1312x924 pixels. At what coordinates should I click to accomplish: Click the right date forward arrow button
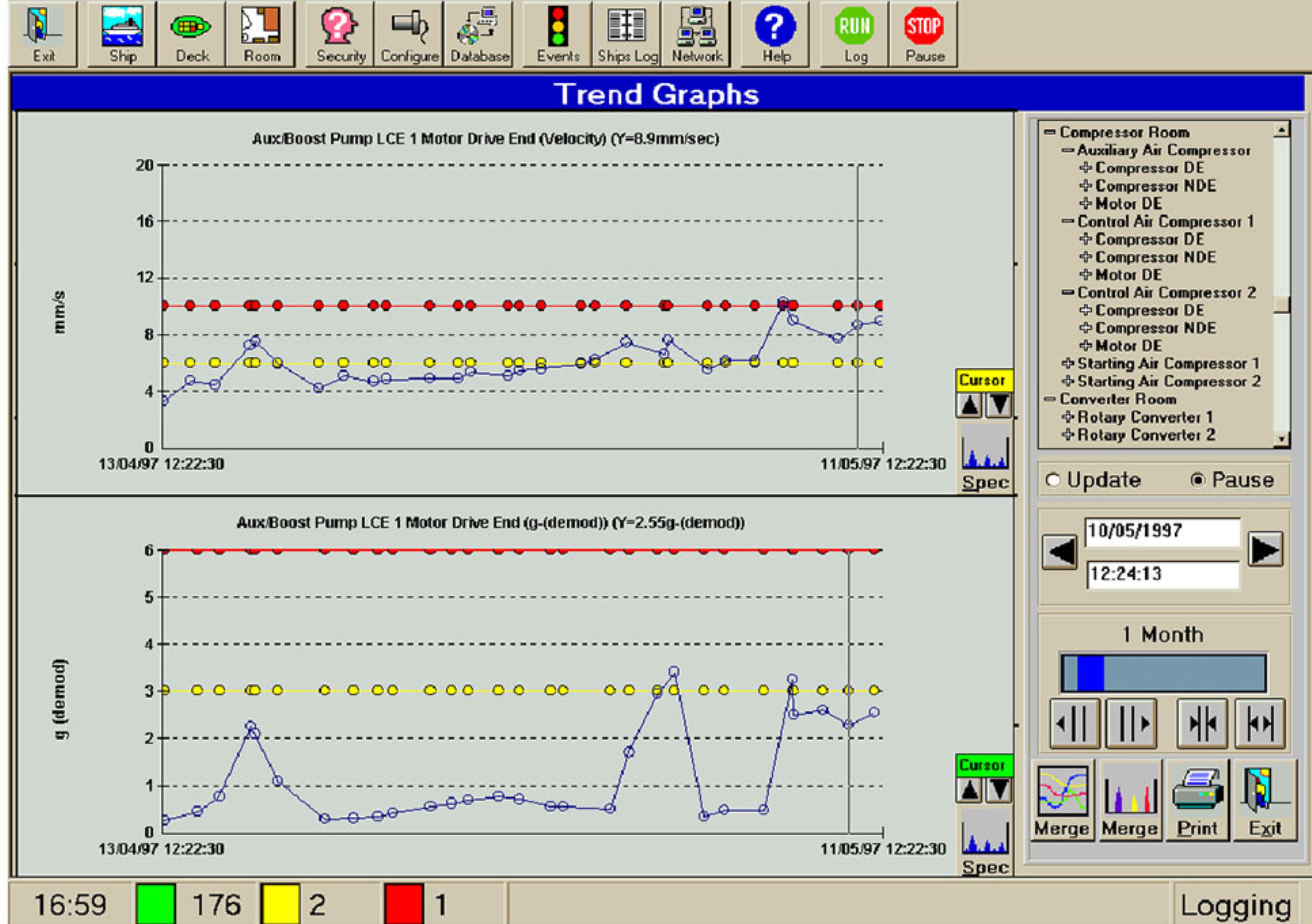tap(1265, 550)
